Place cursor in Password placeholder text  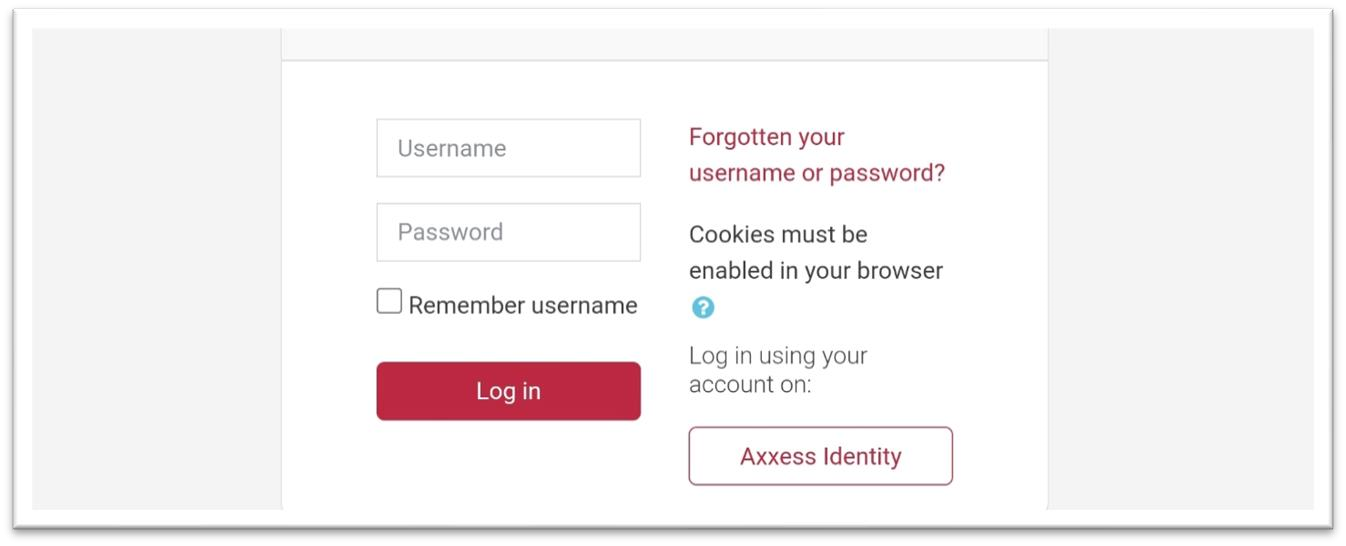coord(450,232)
